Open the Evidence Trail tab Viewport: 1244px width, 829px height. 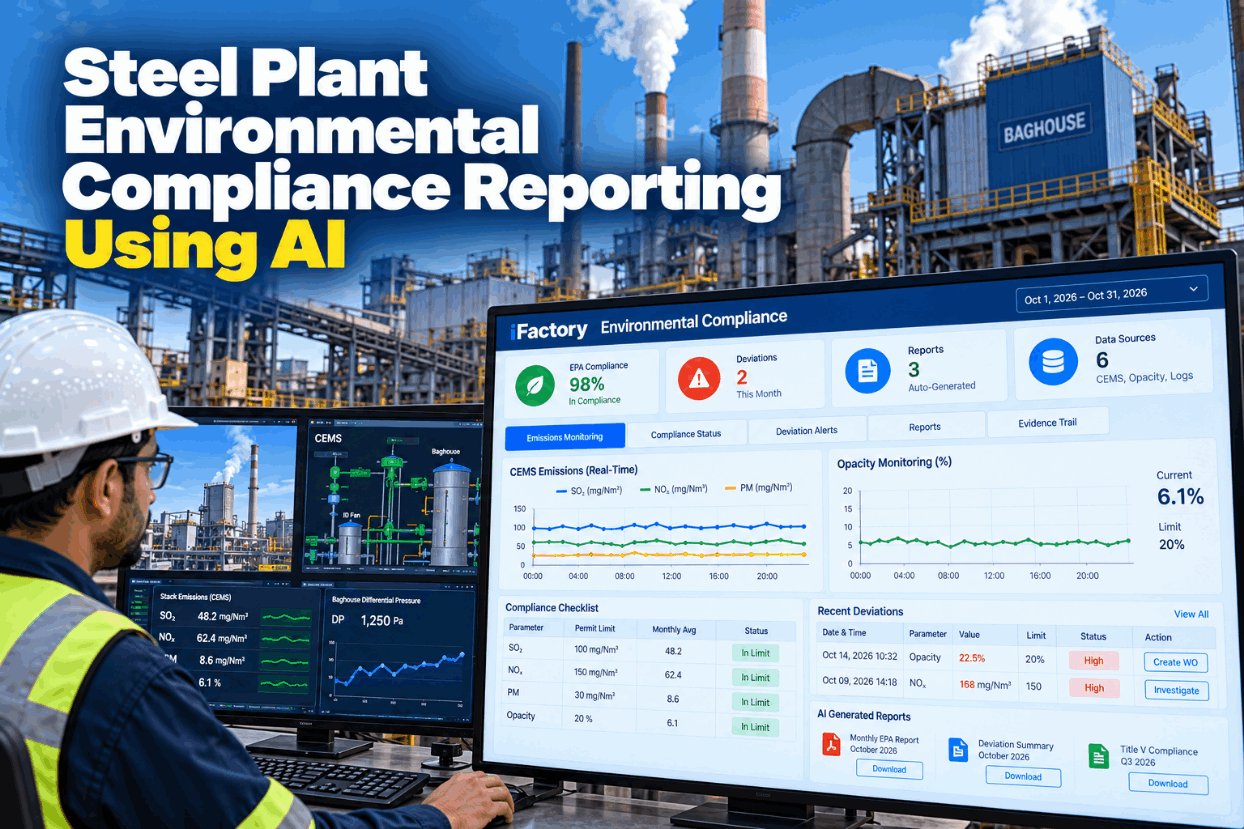click(x=1047, y=423)
